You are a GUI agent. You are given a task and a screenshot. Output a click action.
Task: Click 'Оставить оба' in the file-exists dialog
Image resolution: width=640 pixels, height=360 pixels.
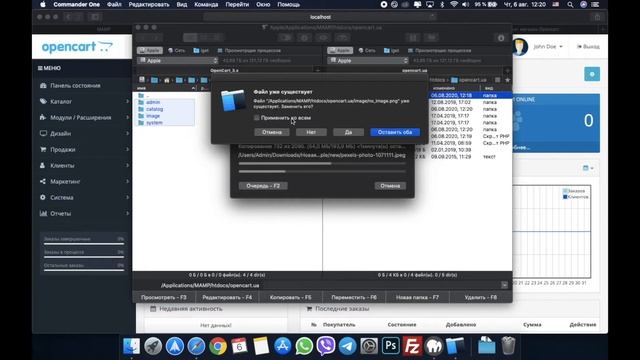(x=395, y=132)
